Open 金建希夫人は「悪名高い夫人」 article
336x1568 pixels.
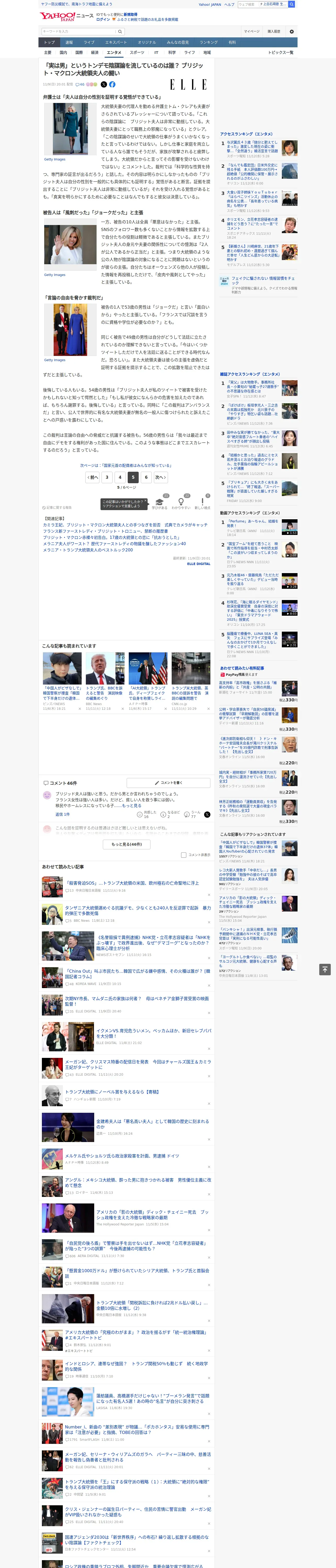click(153, 1124)
